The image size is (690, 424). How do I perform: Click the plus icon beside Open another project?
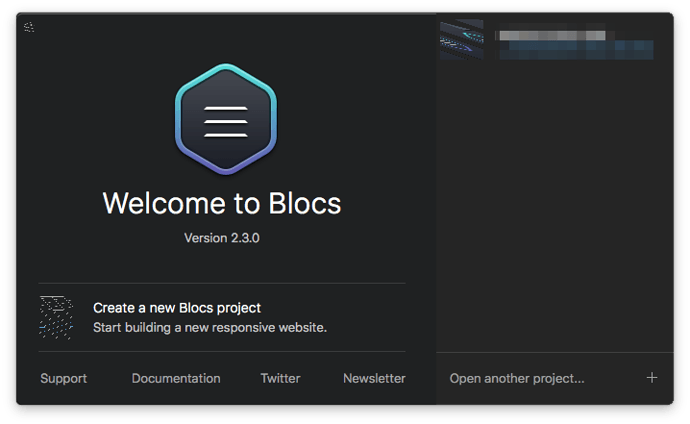click(x=652, y=378)
